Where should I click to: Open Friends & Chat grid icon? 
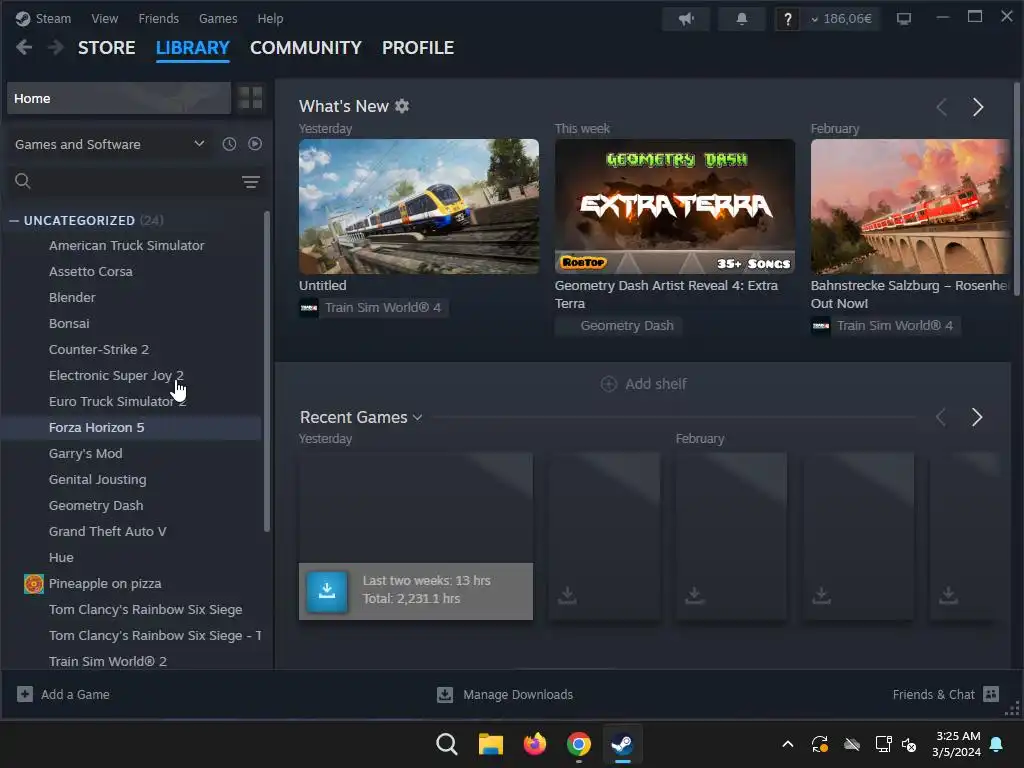991,694
